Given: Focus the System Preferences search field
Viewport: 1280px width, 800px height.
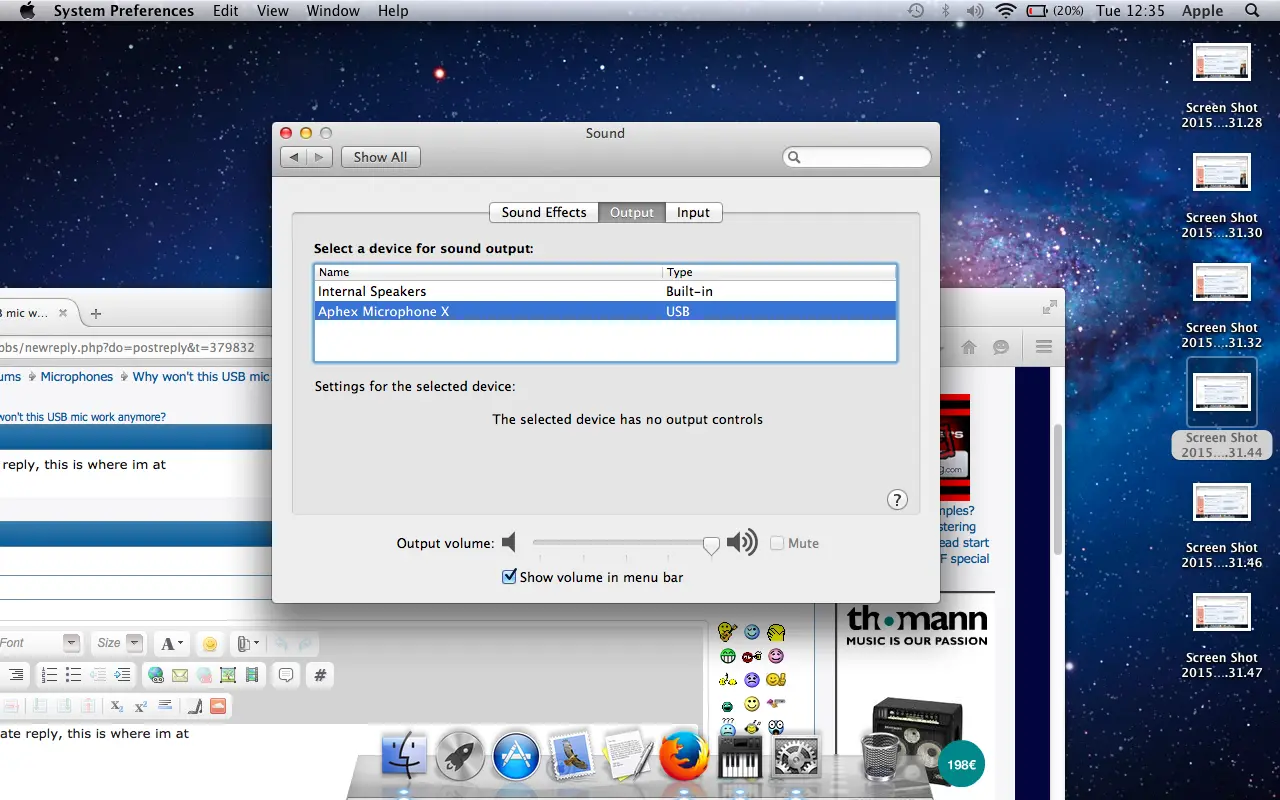Looking at the screenshot, I should 857,157.
